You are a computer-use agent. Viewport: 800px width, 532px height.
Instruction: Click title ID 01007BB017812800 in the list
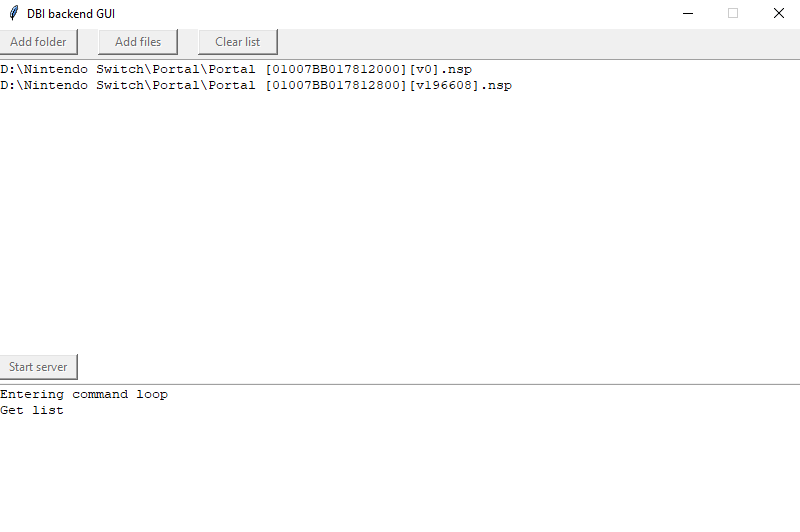click(x=335, y=86)
